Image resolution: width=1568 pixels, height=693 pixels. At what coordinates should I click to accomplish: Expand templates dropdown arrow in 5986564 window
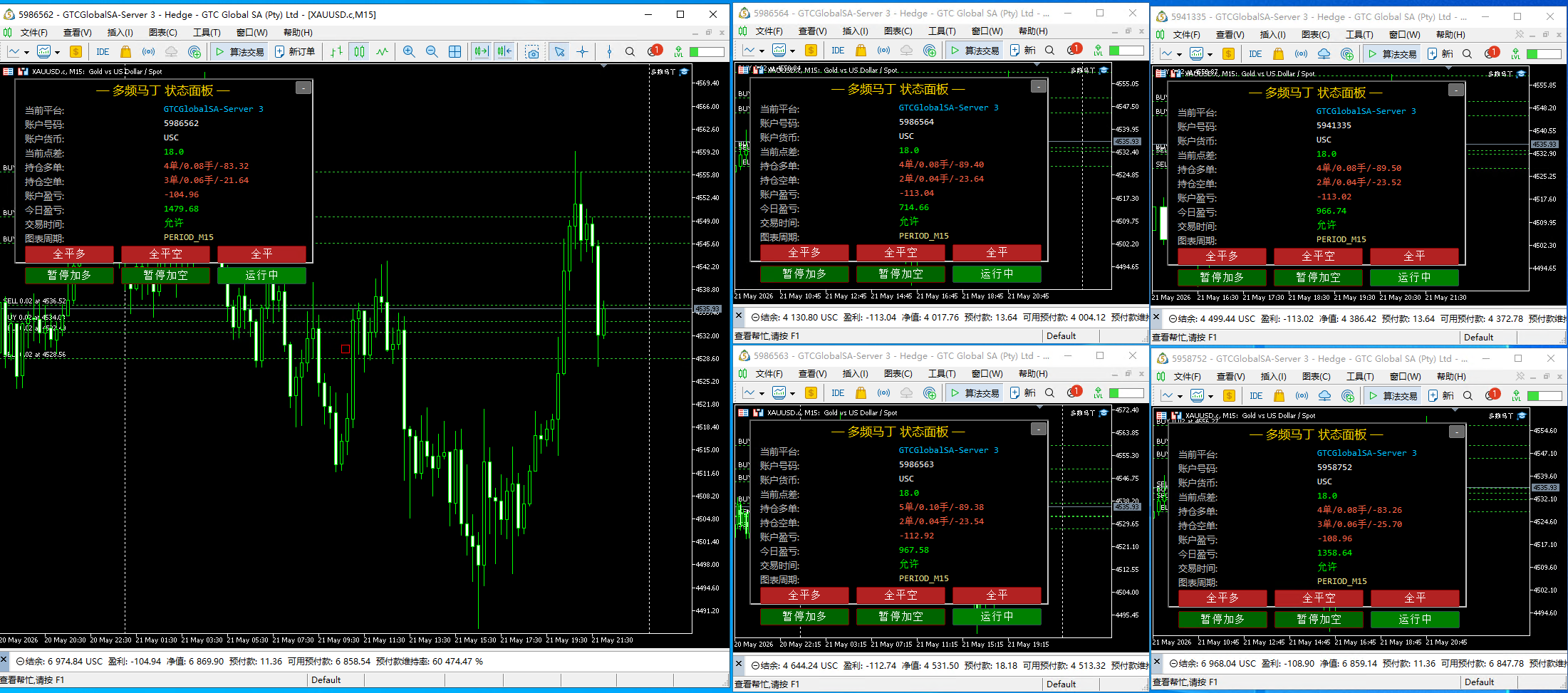click(792, 51)
